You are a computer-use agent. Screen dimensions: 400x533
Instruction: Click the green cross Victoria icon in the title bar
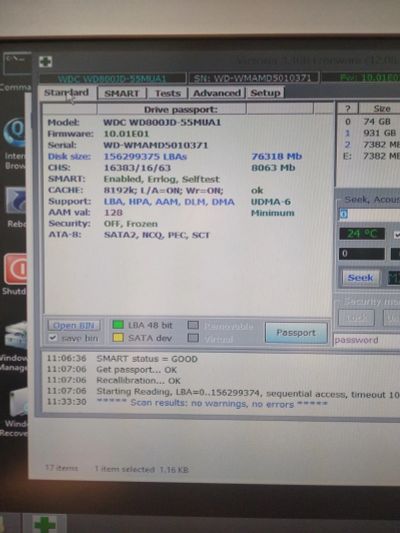[x=45, y=62]
